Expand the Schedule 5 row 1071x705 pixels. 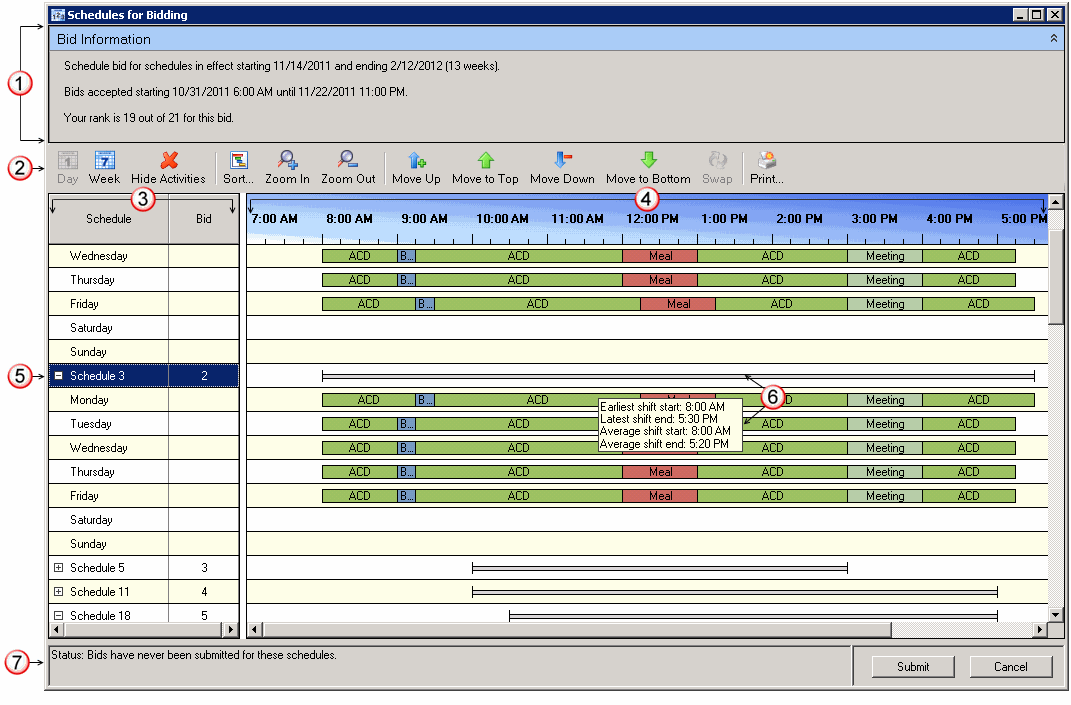[x=59, y=568]
